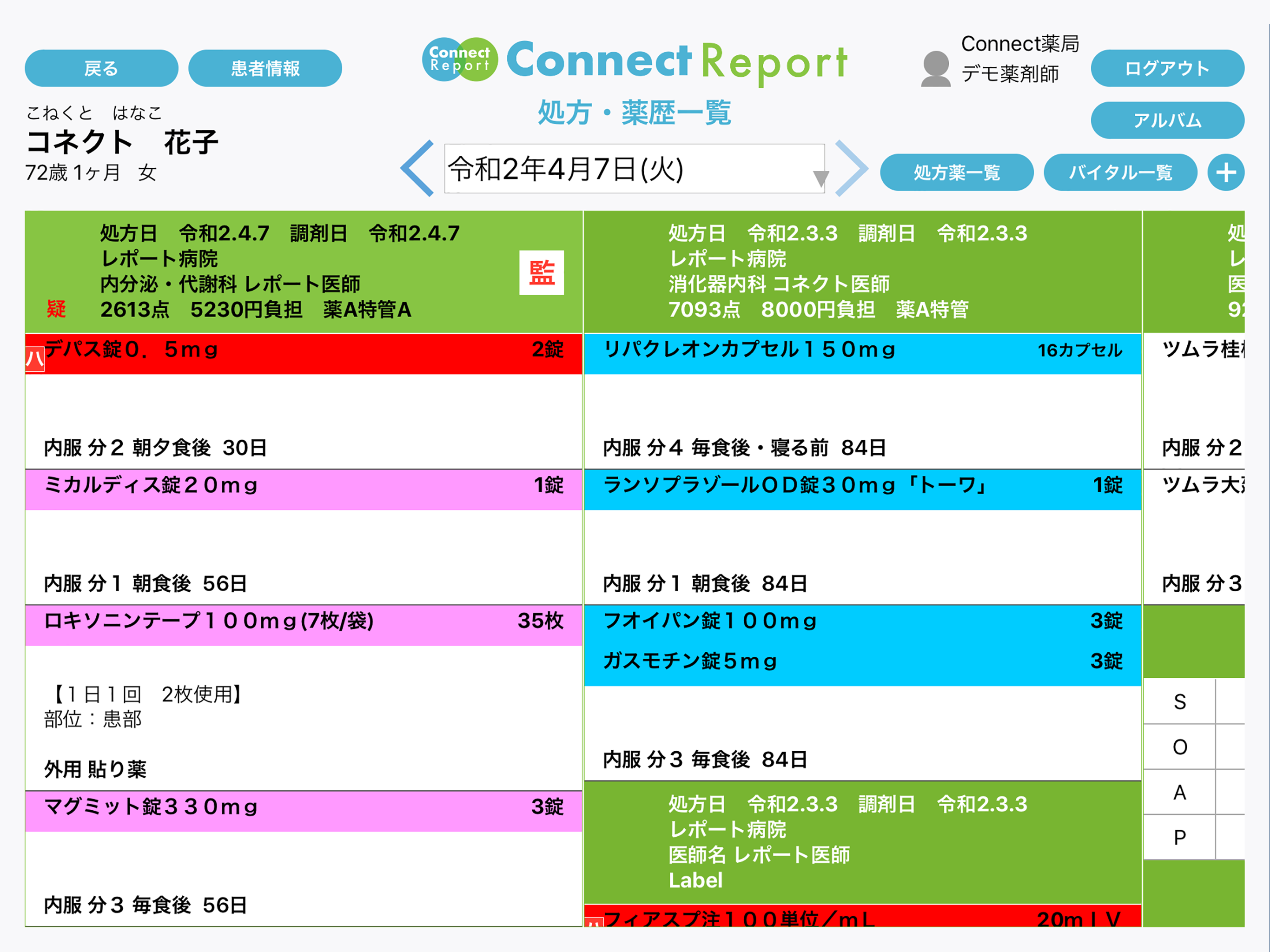Open the アルバム album
The image size is (1270, 952).
click(x=1167, y=120)
